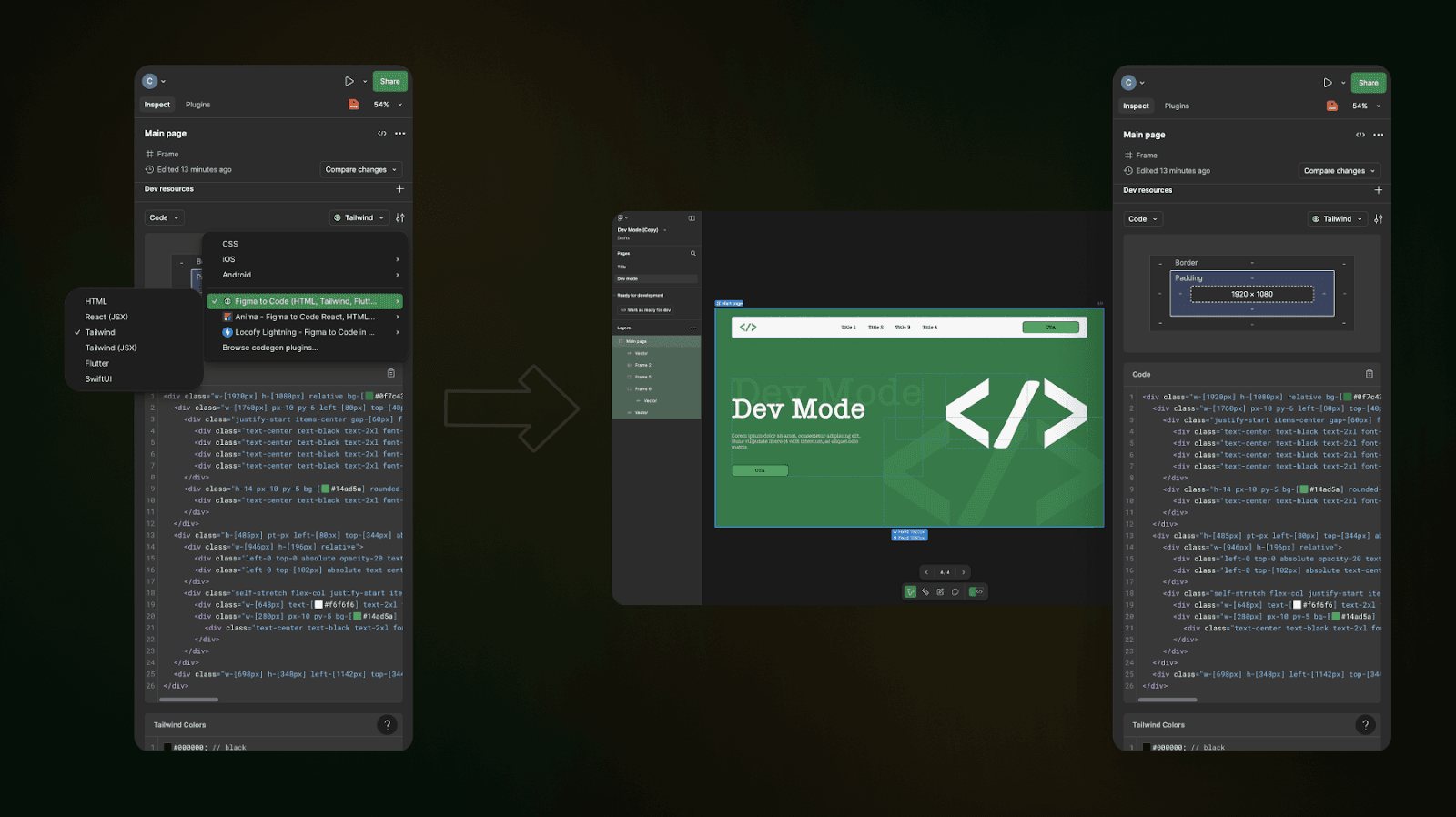This screenshot has height=817, width=1456.
Task: Toggle the Dev Mode switch in center toolbar
Action: (x=976, y=592)
